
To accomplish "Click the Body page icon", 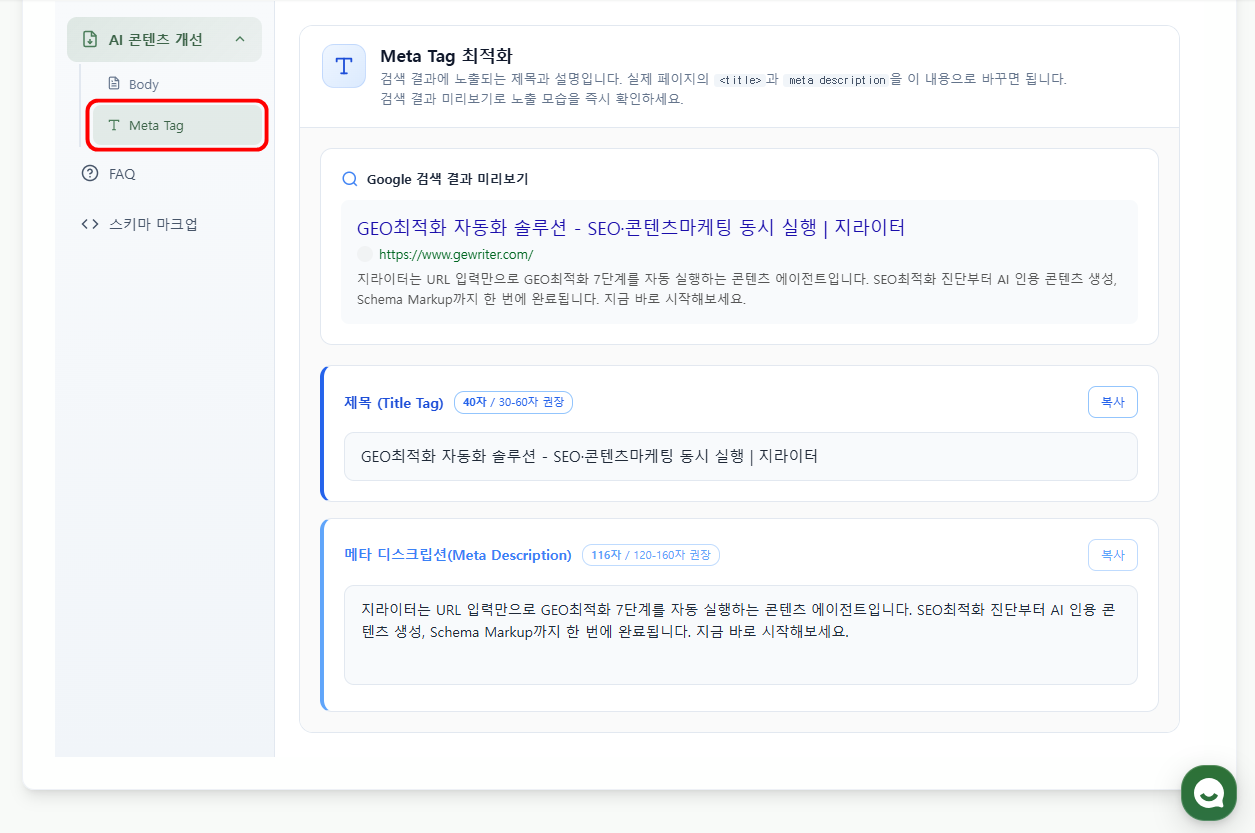I will coord(113,84).
